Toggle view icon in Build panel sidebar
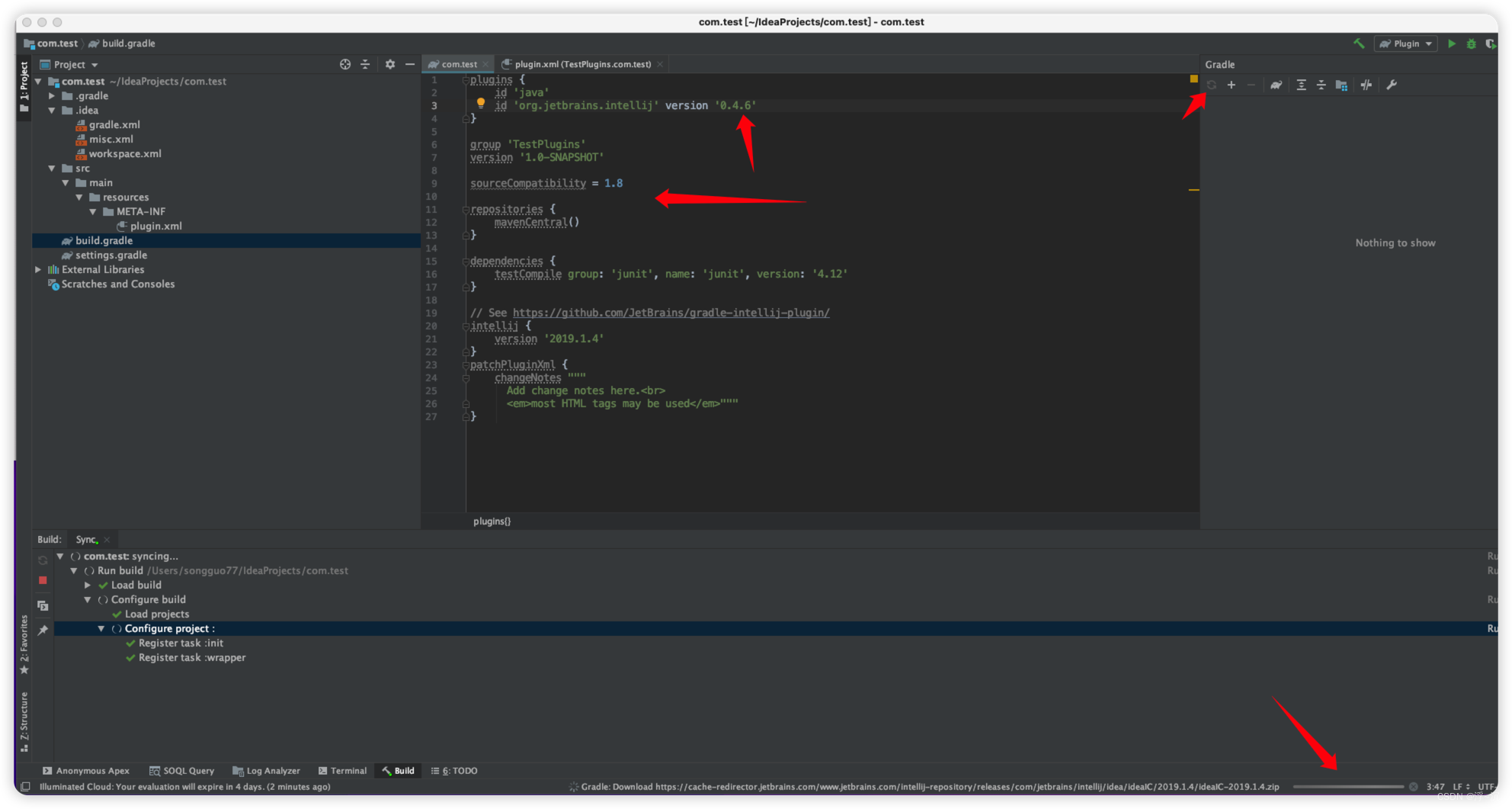This screenshot has width=1512, height=809. coord(43,605)
